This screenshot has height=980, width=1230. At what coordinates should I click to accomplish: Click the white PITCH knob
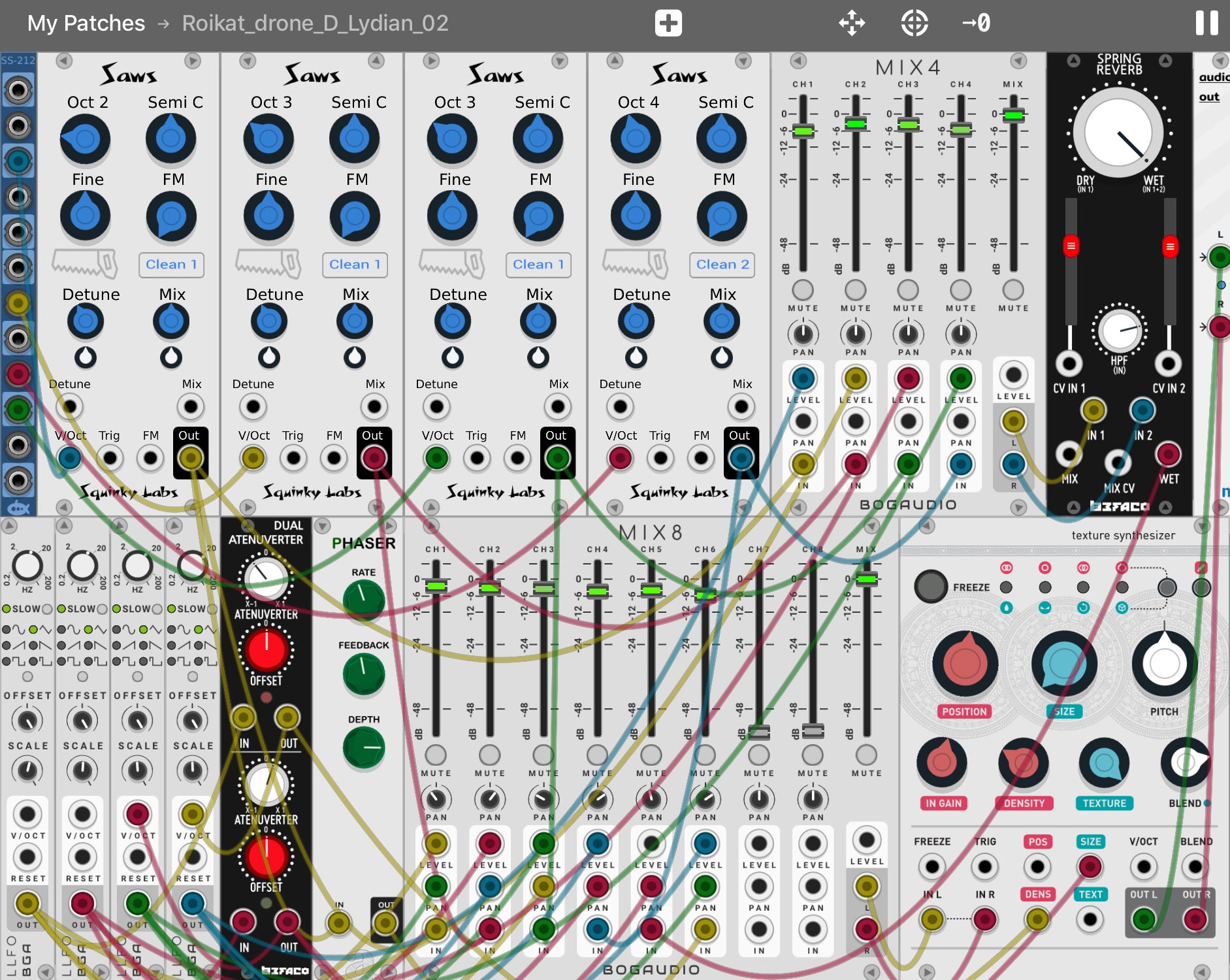(x=1164, y=664)
